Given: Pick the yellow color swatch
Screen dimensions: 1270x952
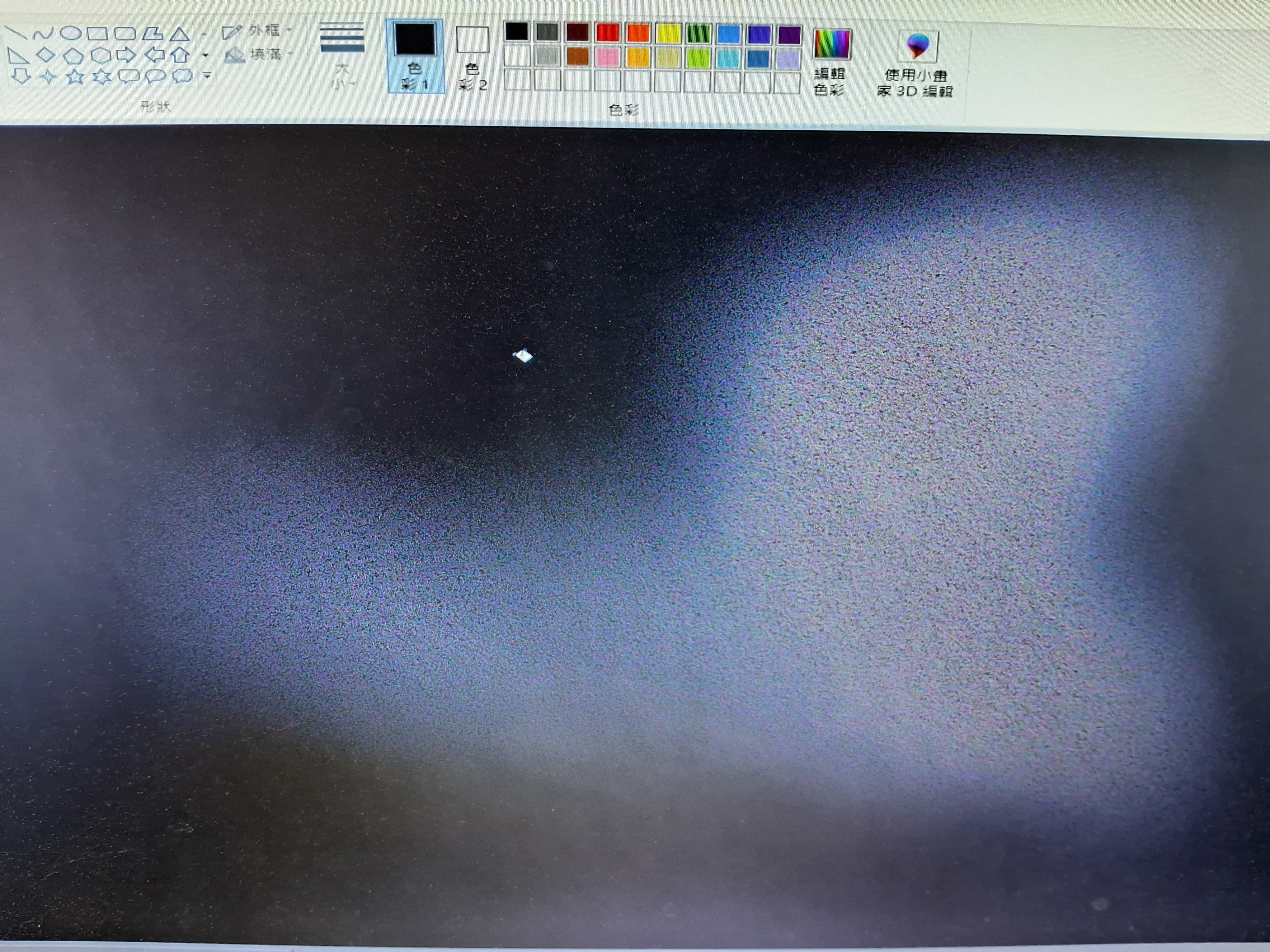Looking at the screenshot, I should pos(668,34).
